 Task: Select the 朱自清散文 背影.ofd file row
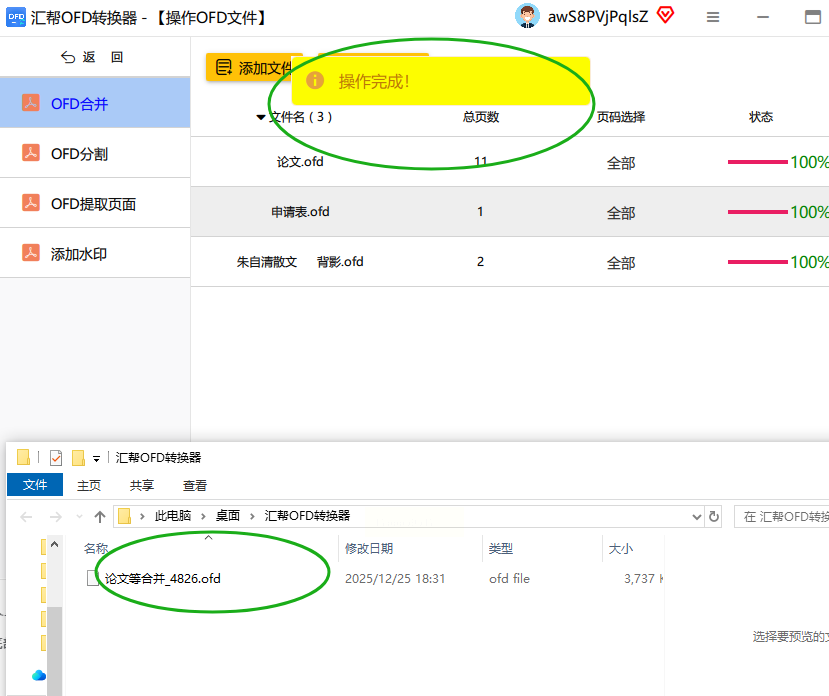(x=510, y=262)
